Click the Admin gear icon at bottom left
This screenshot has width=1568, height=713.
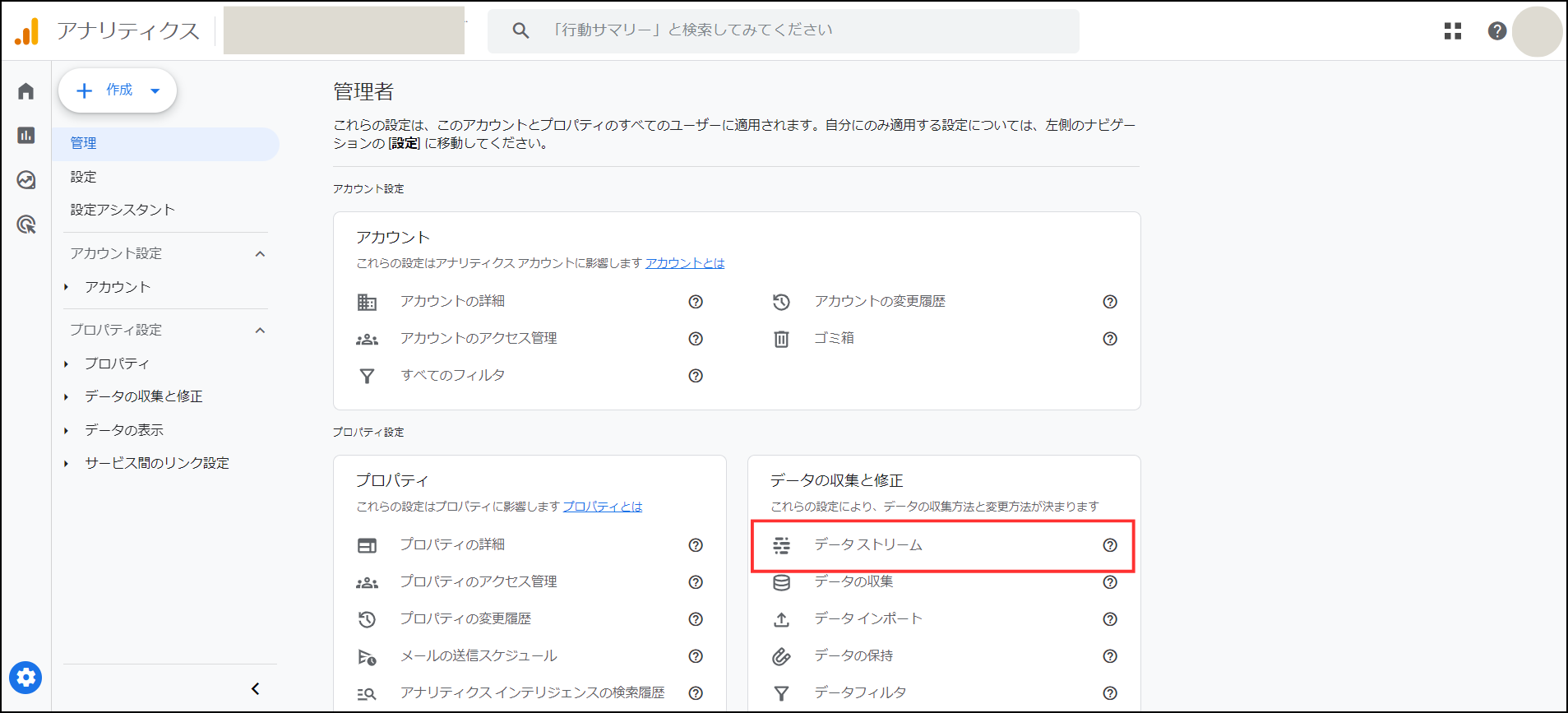click(x=25, y=677)
